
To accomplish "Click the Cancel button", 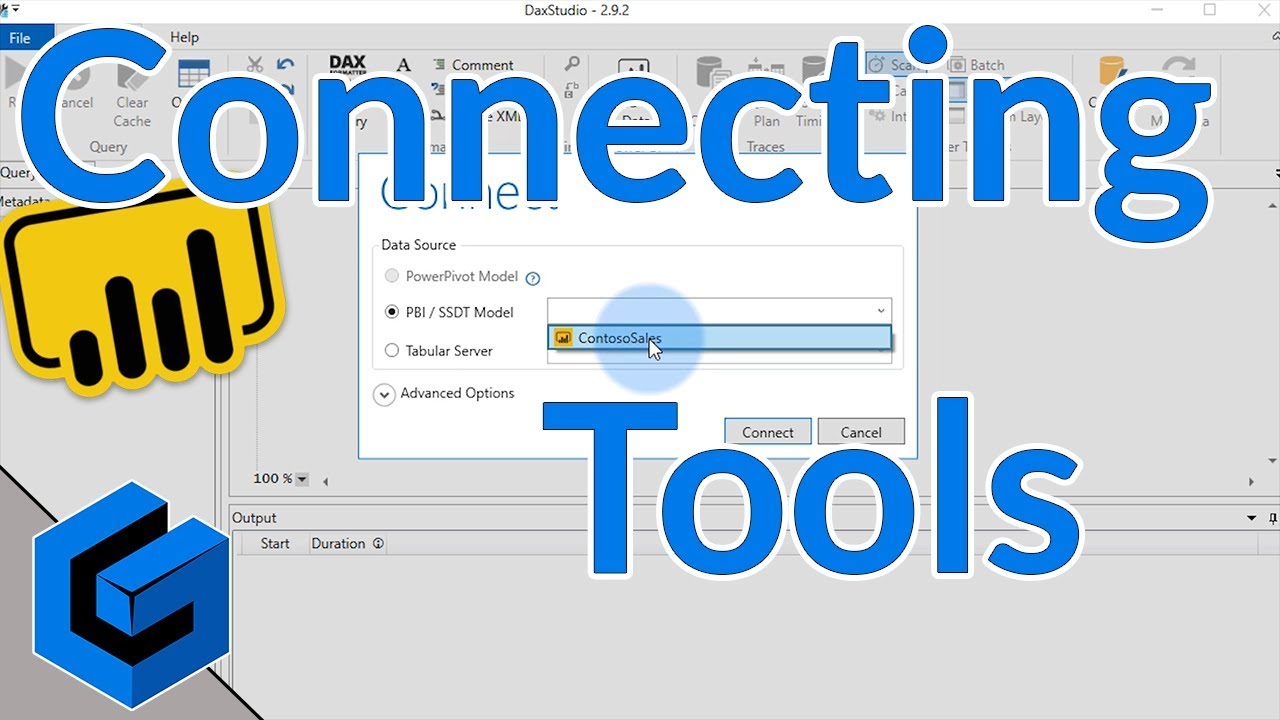I will click(x=861, y=432).
